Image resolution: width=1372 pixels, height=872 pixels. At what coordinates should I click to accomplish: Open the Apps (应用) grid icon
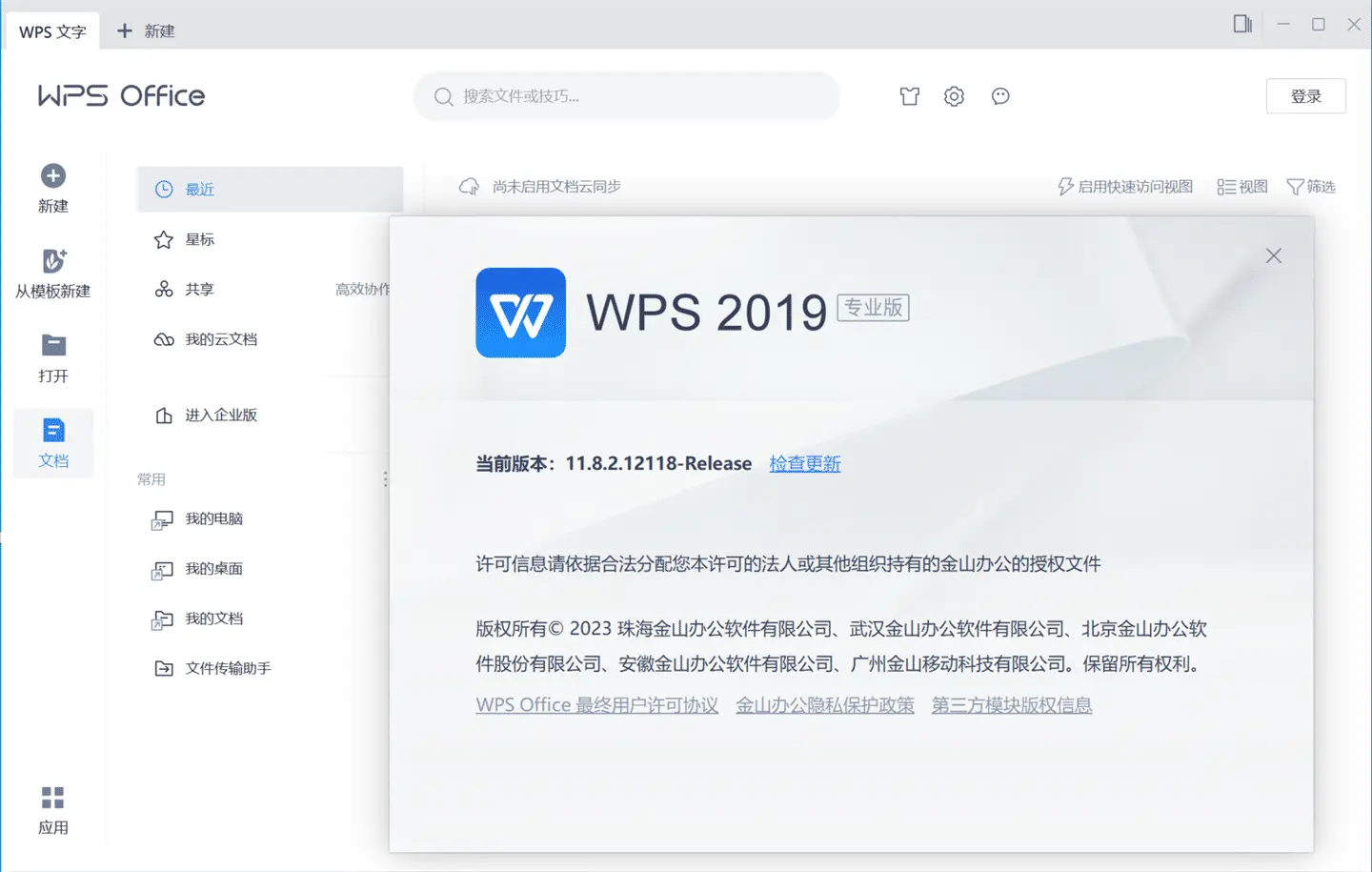(53, 798)
